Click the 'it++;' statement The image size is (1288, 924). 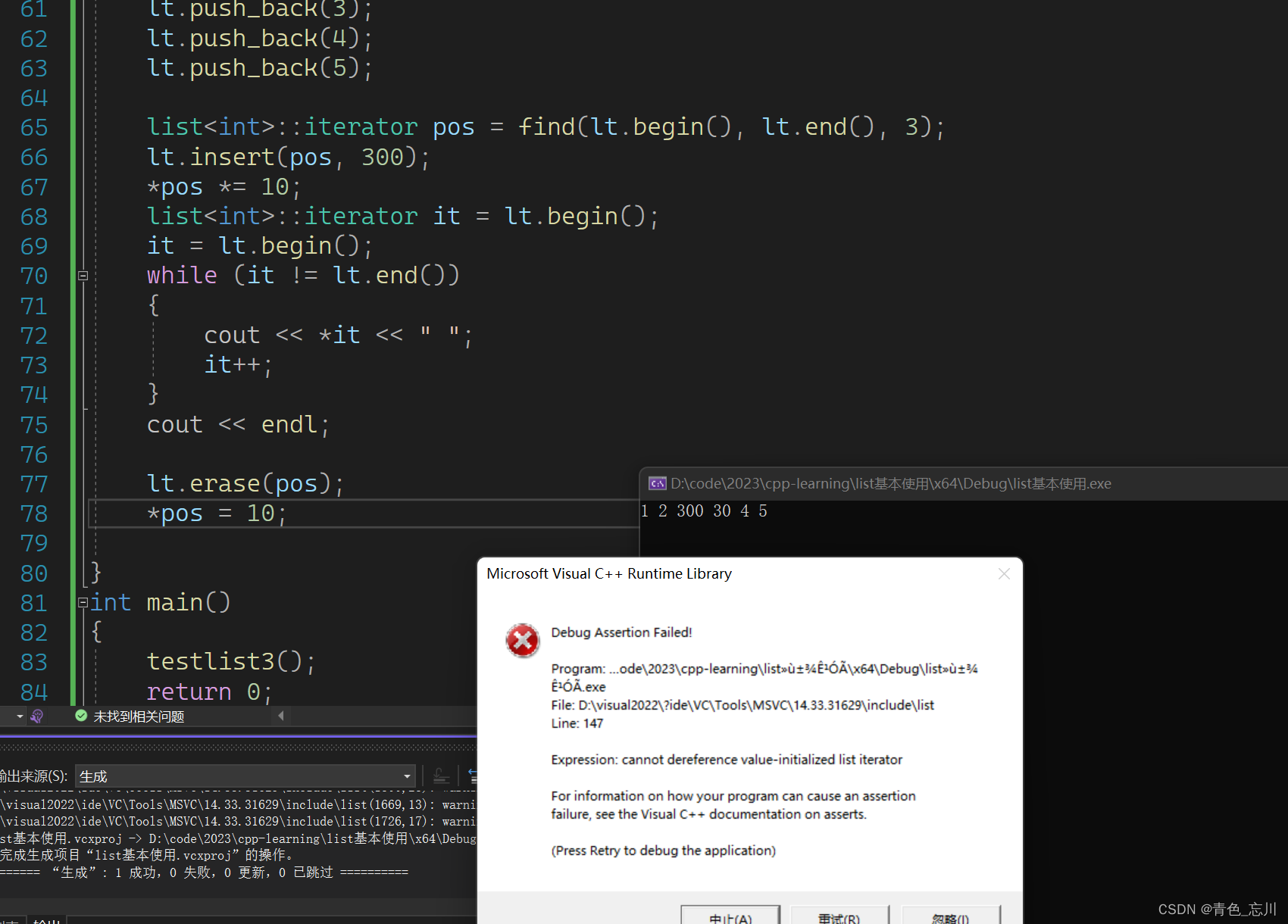tap(238, 365)
